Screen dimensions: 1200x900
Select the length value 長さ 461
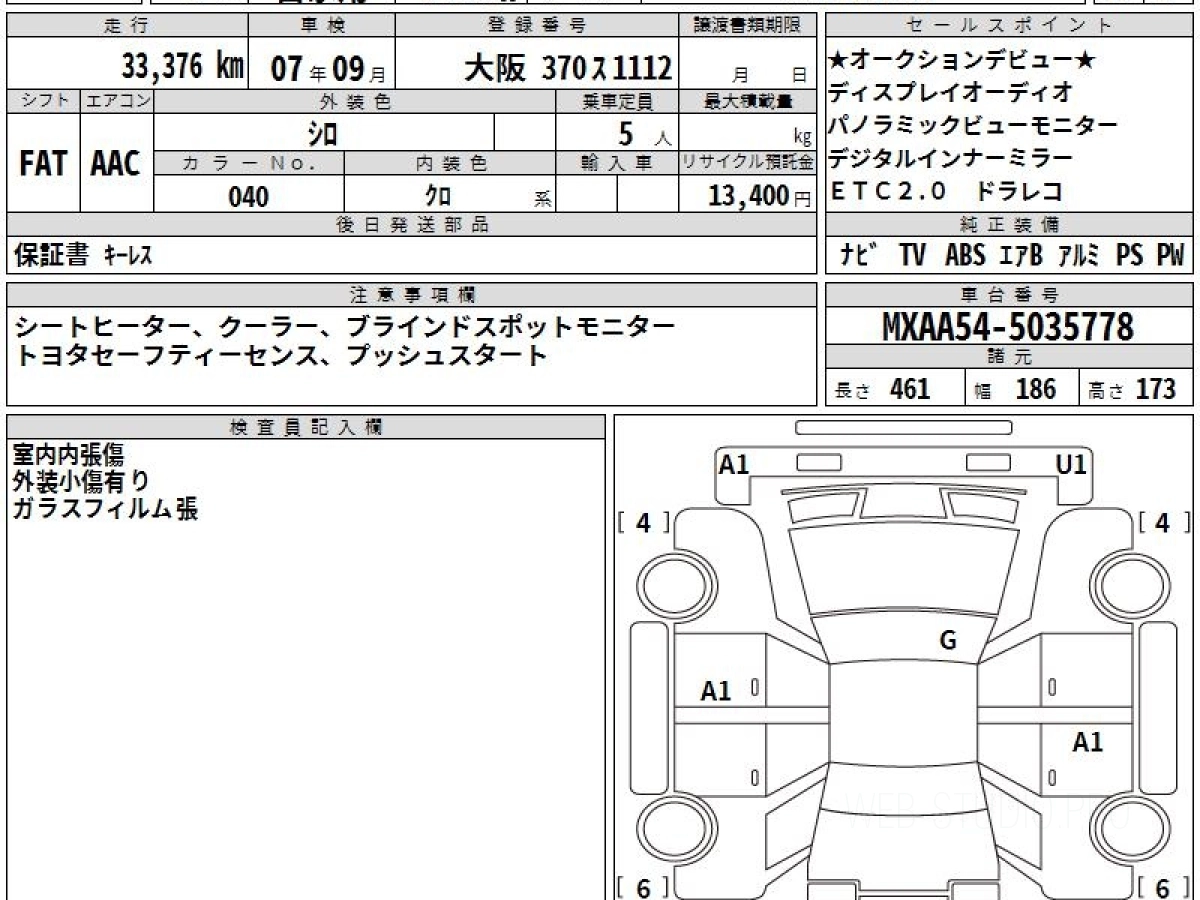882,389
